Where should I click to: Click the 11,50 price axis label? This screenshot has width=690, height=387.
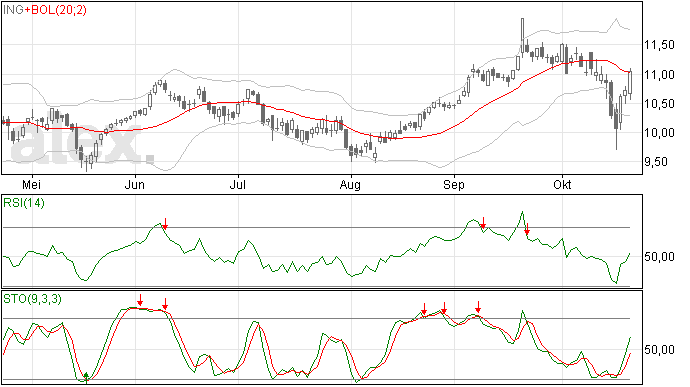click(x=659, y=45)
